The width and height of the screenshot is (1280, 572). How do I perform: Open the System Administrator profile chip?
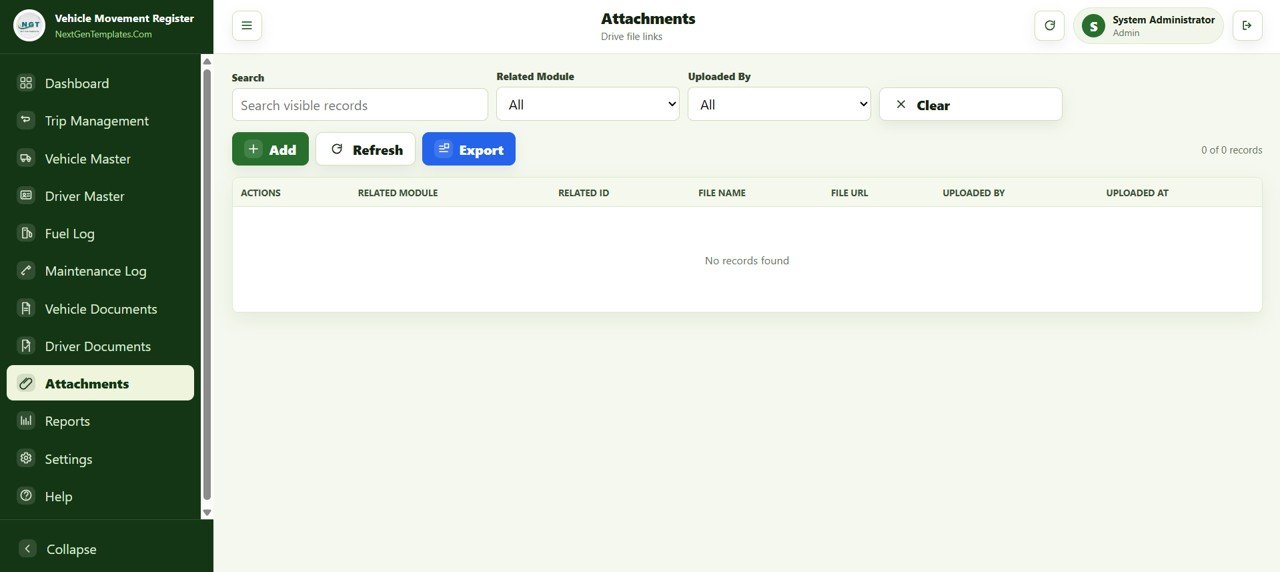click(1148, 26)
